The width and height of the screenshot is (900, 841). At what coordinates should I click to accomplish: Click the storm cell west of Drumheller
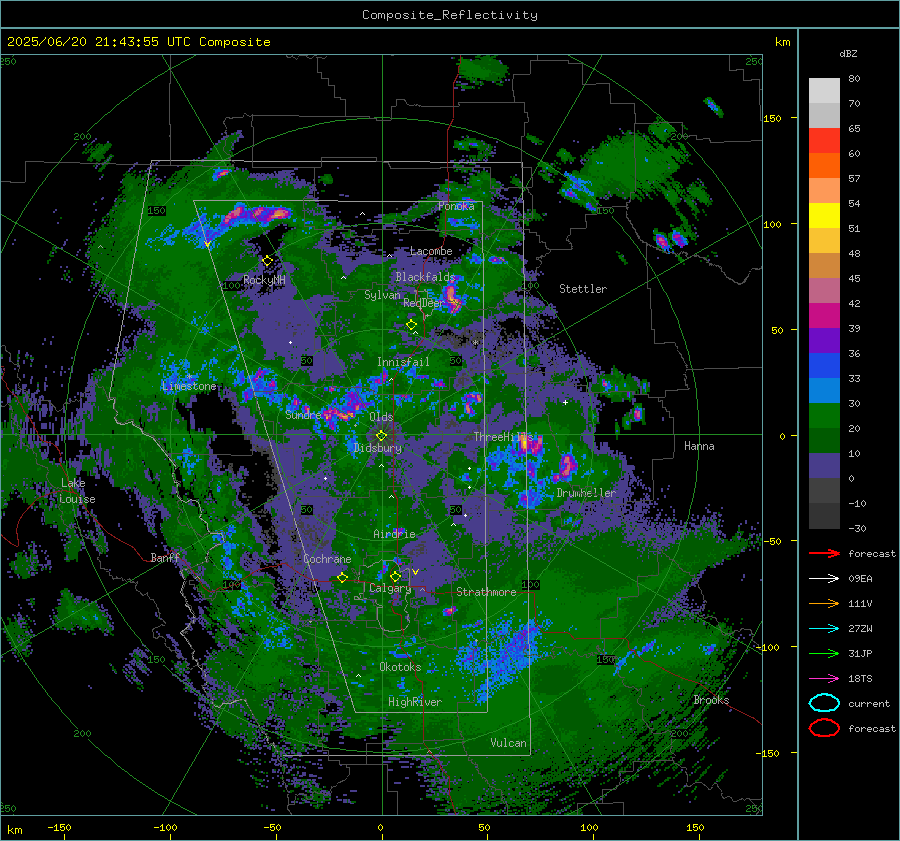pyautogui.click(x=568, y=466)
